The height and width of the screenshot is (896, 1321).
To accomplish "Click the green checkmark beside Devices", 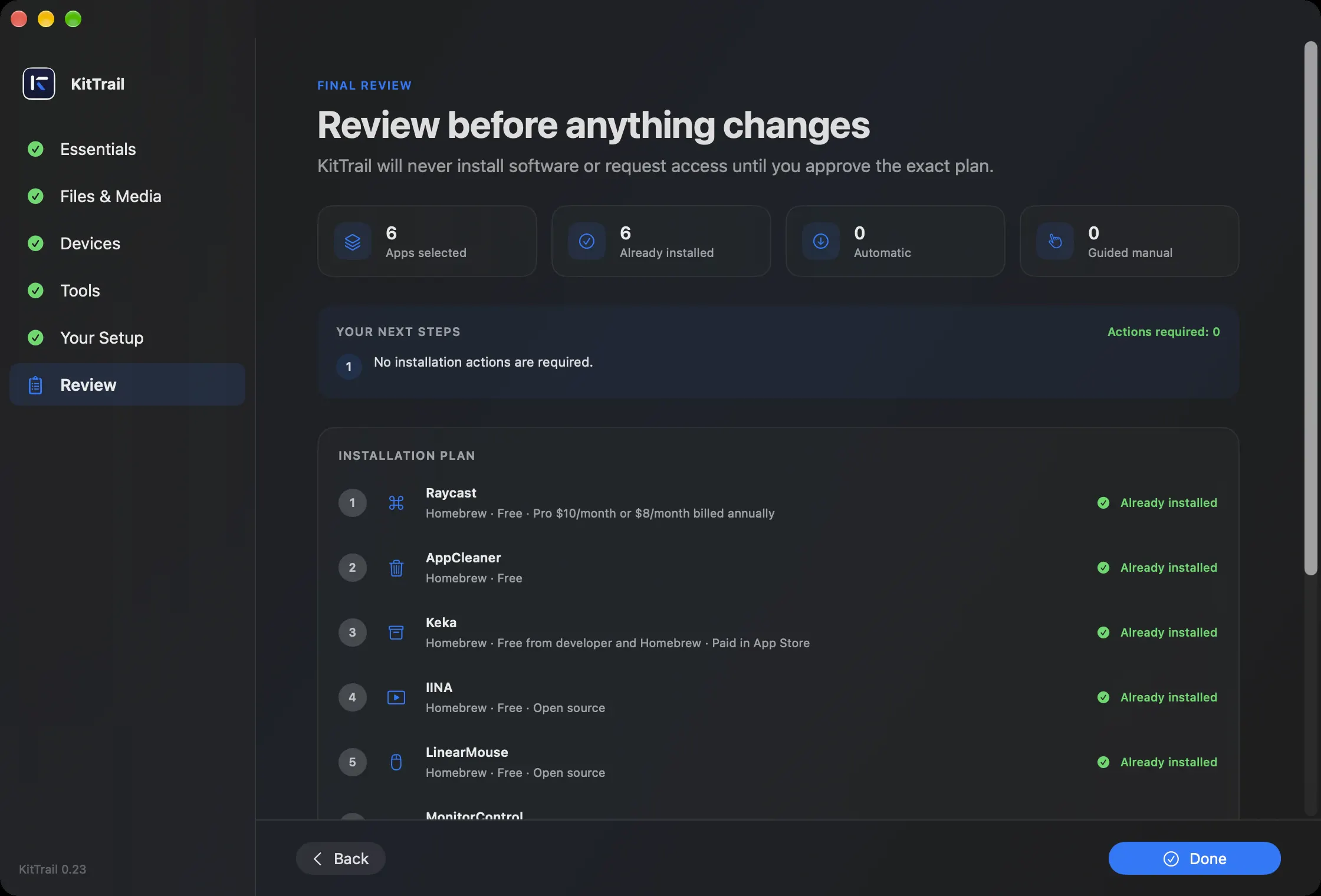I will click(x=35, y=243).
